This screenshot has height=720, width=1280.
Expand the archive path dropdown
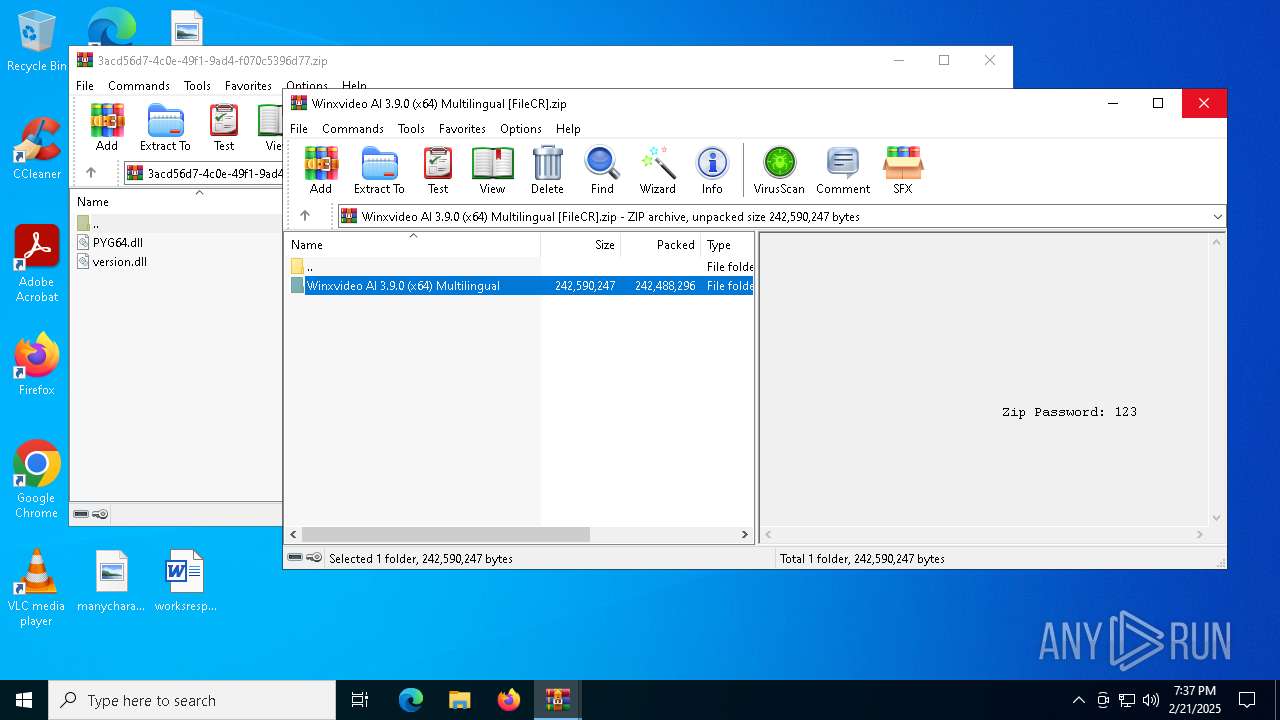click(1217, 216)
